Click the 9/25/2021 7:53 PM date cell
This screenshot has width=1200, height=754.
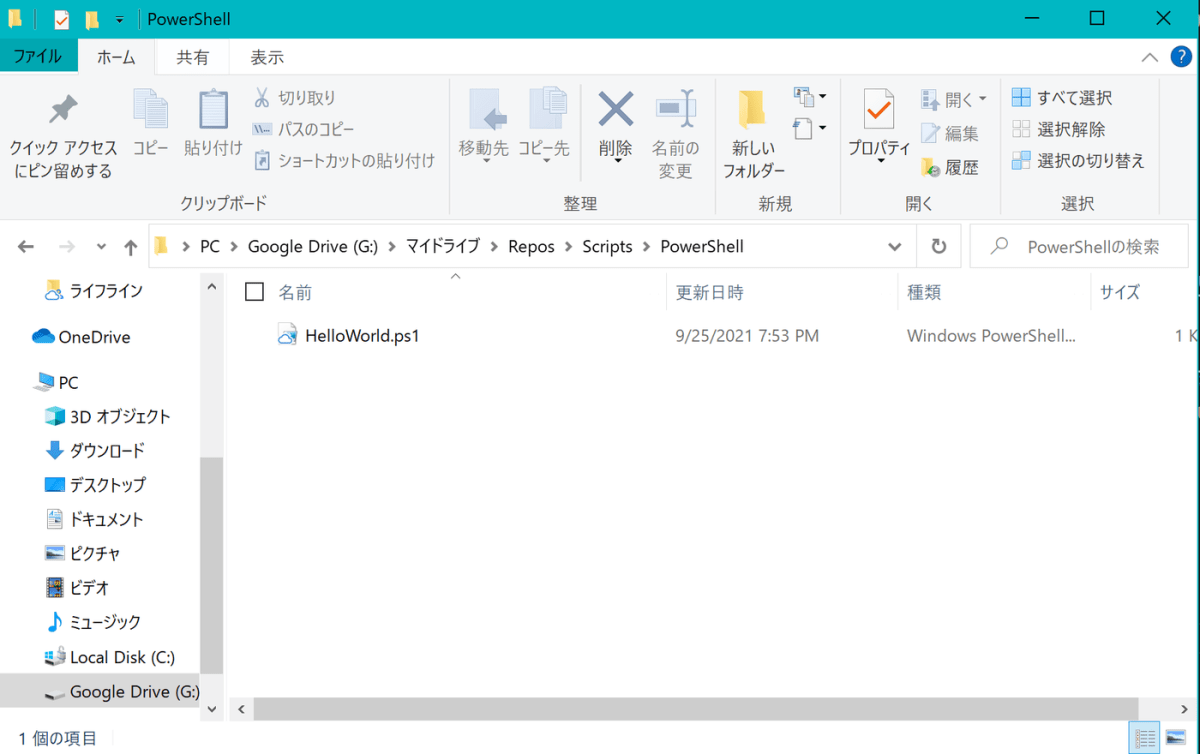[747, 336]
